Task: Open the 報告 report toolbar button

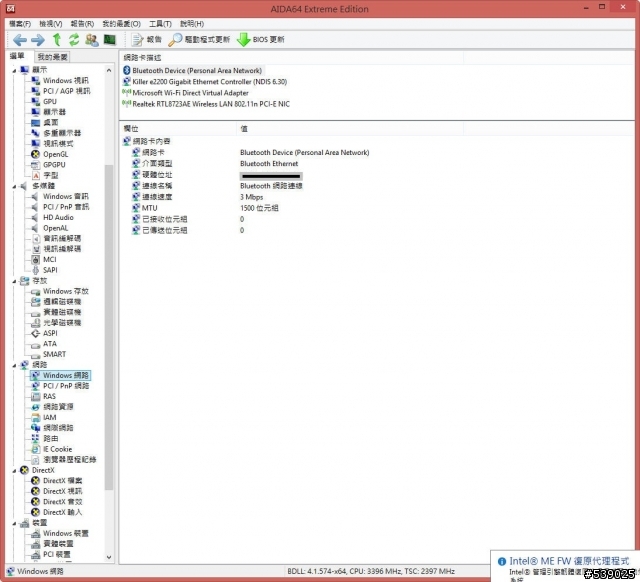Action: pos(147,40)
